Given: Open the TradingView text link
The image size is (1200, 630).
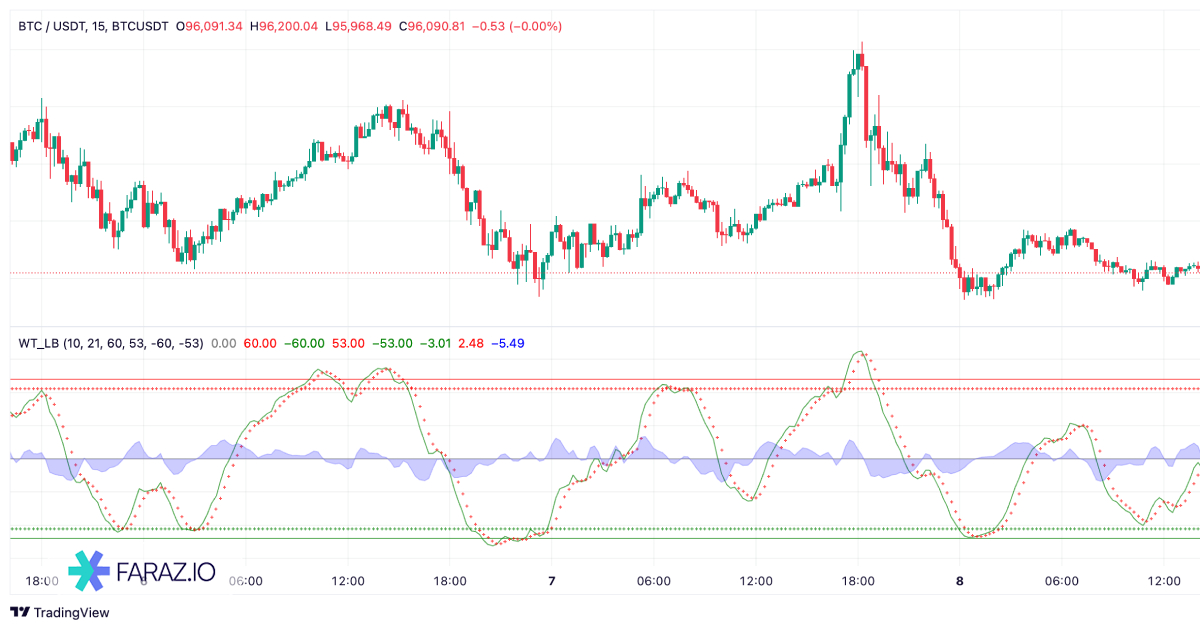Looking at the screenshot, I should [x=72, y=612].
